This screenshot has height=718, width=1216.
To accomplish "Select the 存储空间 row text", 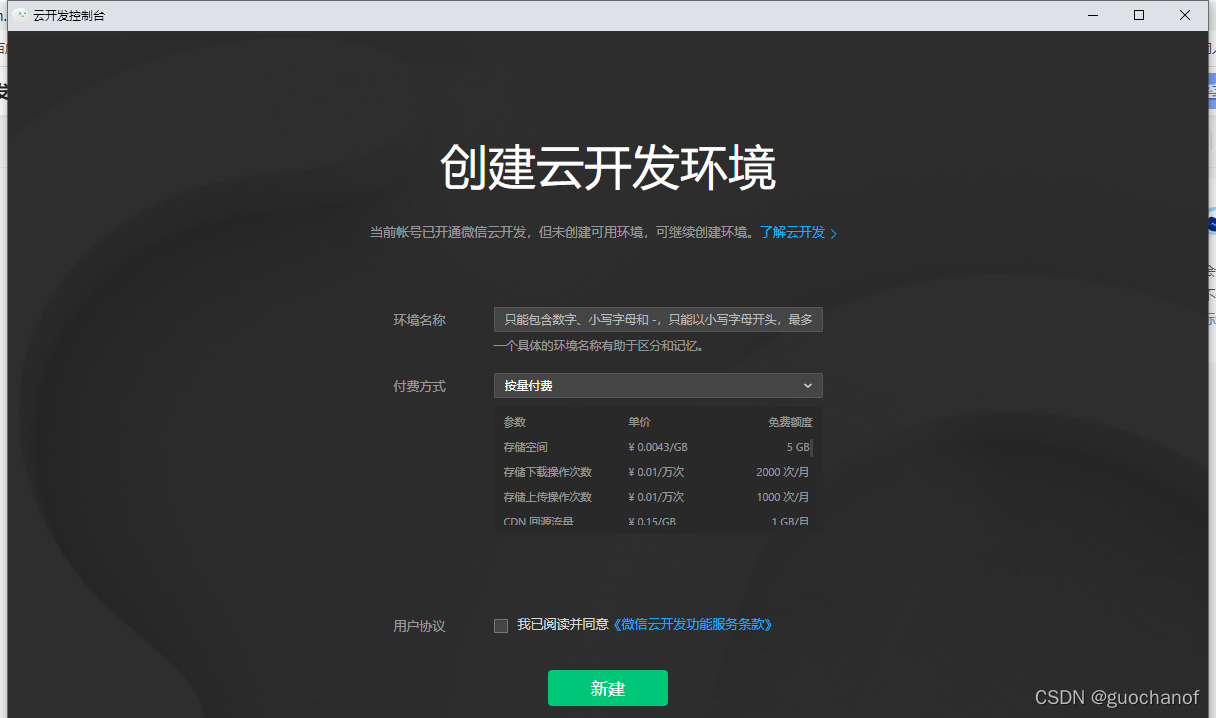I will coord(526,448).
